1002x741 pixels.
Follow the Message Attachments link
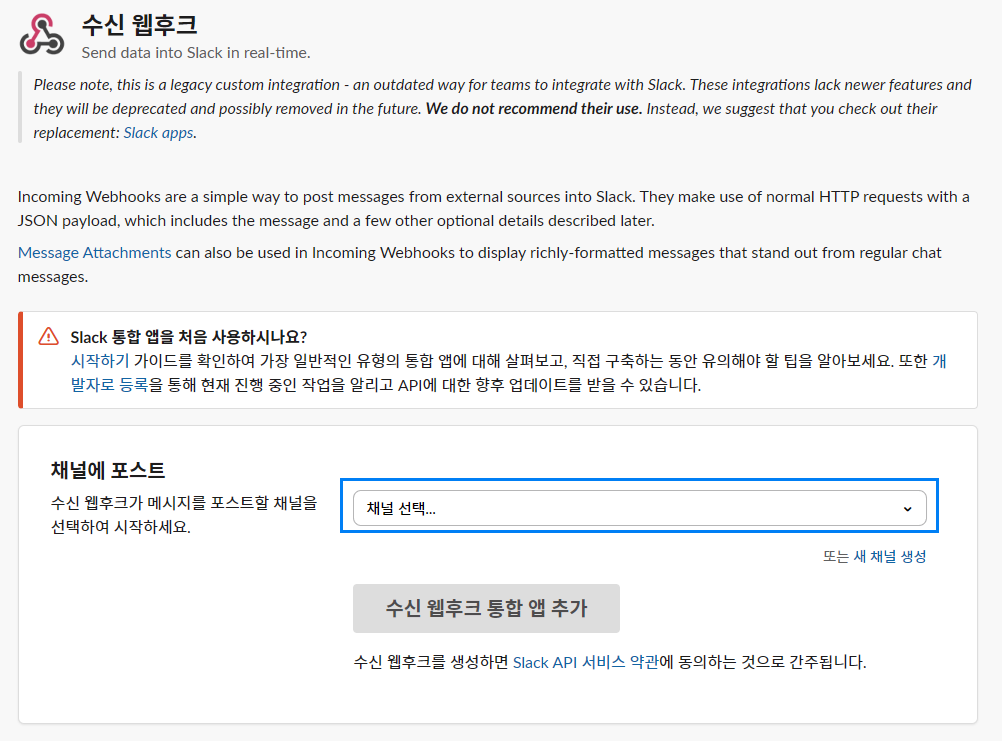click(x=95, y=253)
